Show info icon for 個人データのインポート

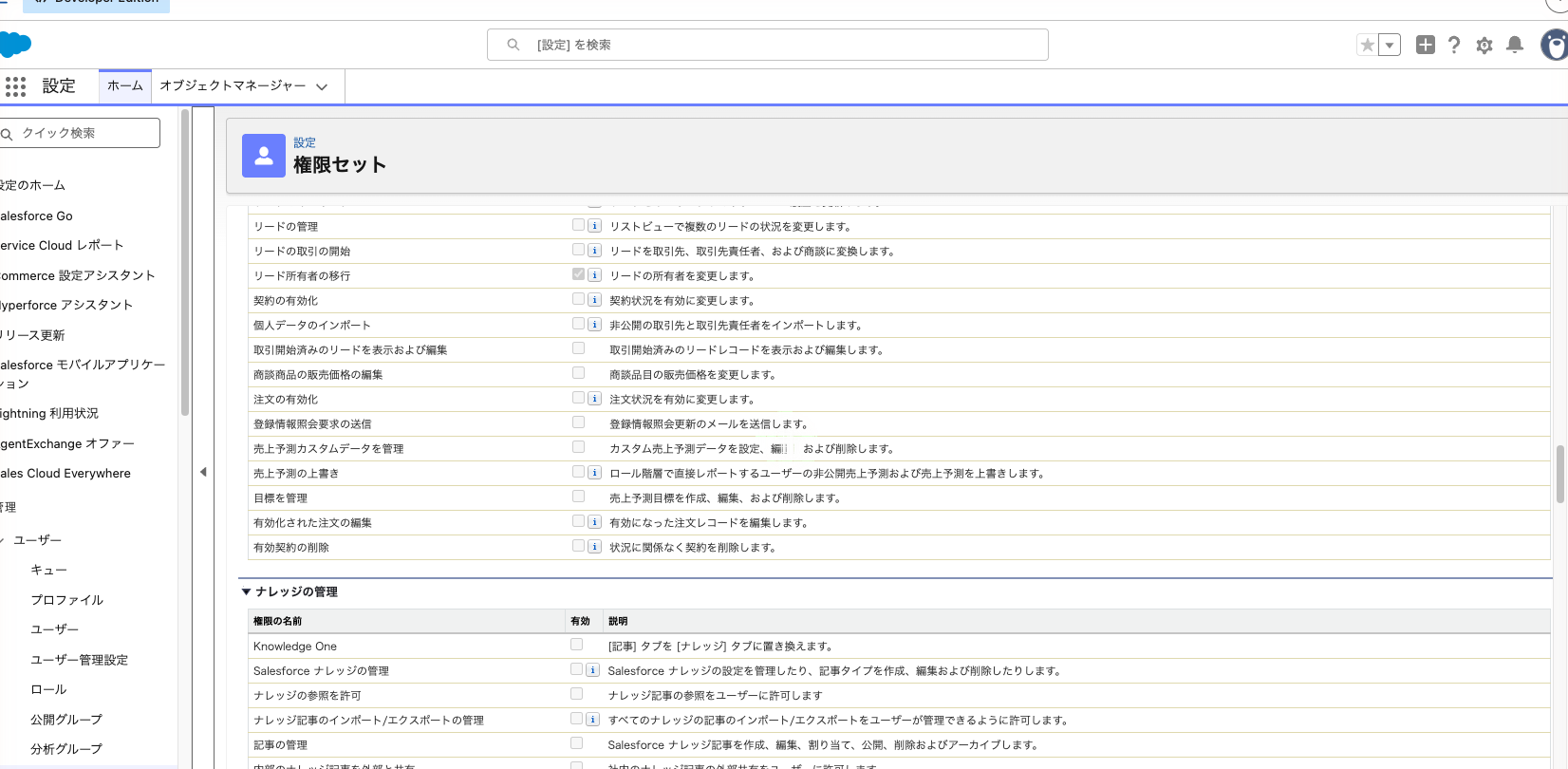click(x=594, y=325)
